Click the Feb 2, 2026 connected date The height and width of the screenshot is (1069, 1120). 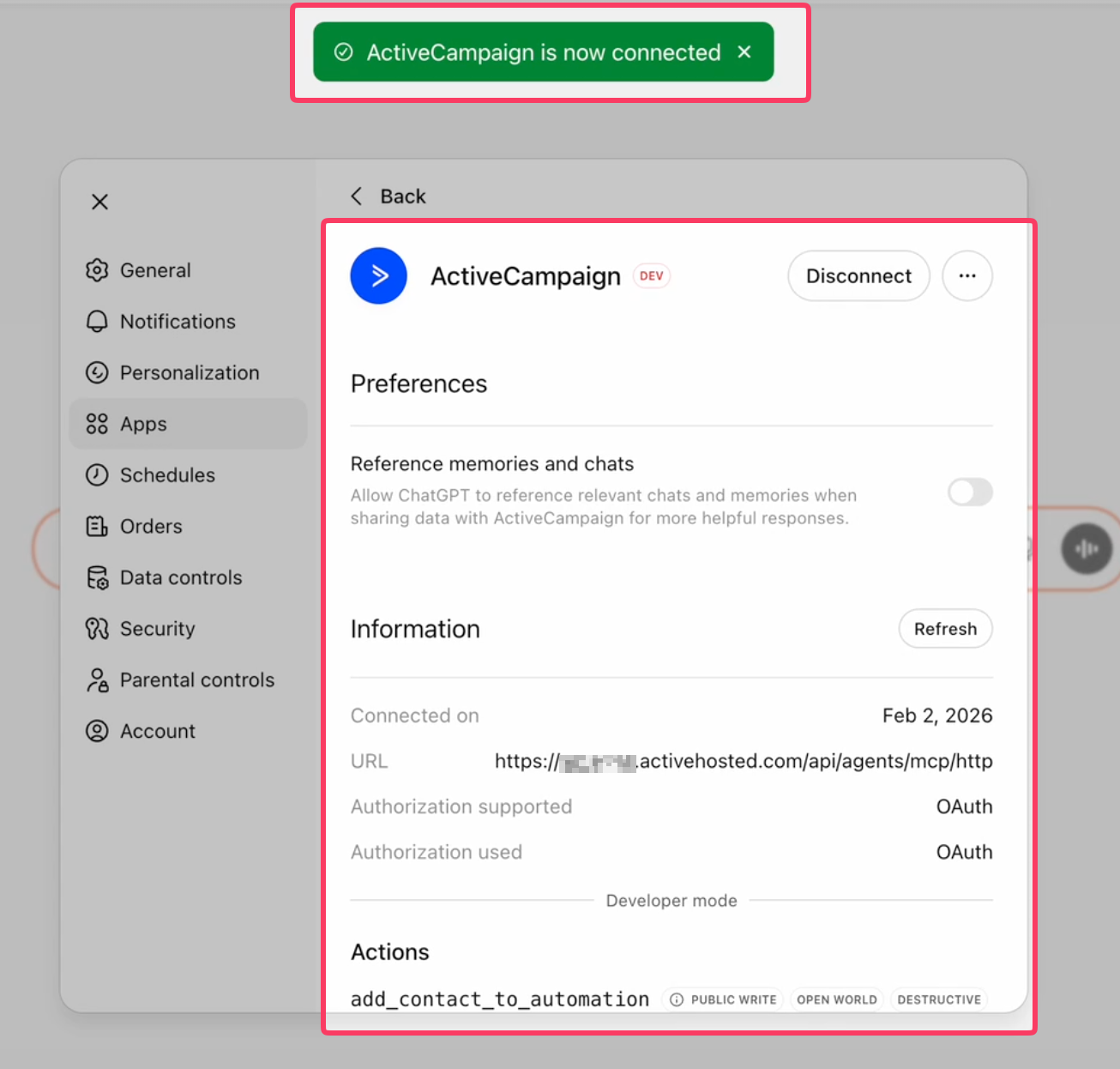(x=937, y=716)
